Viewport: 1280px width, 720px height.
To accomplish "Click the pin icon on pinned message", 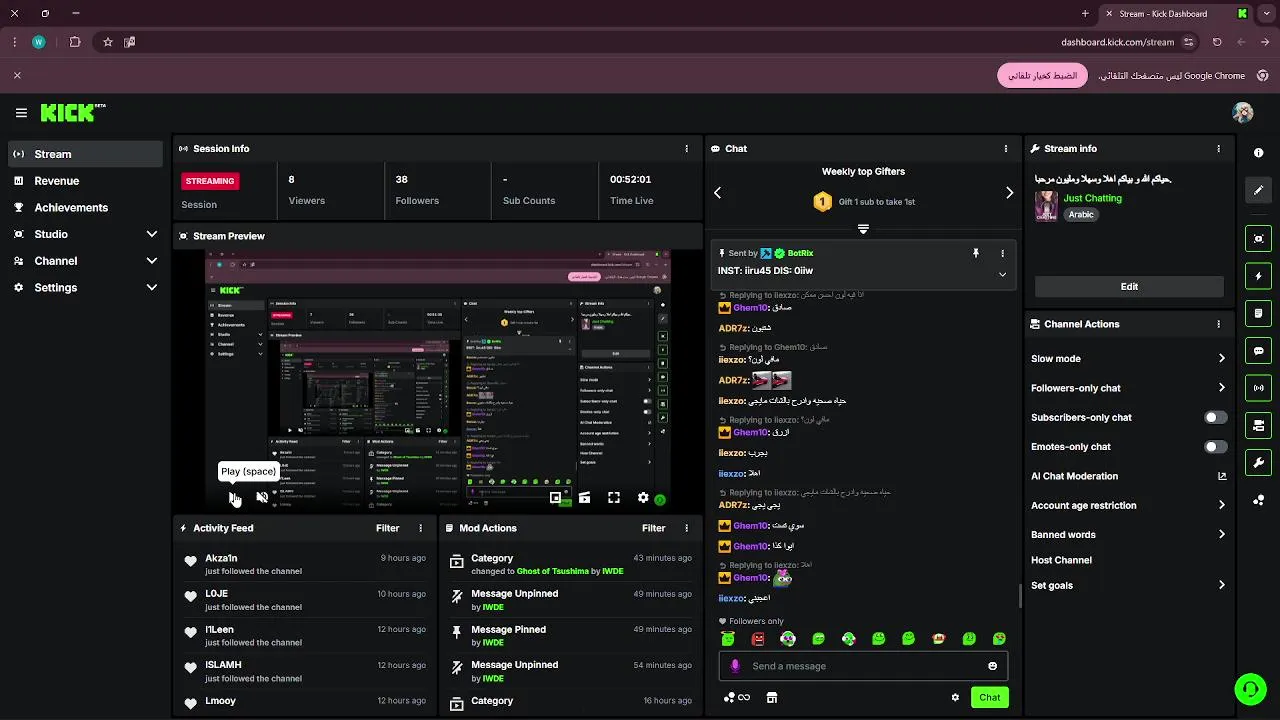I will [x=976, y=254].
